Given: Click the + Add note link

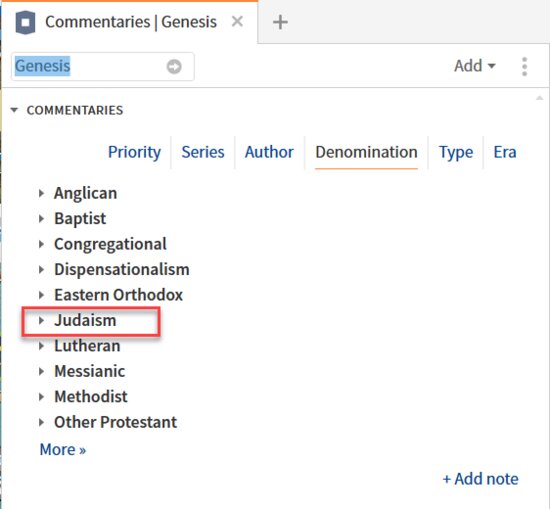Looking at the screenshot, I should pyautogui.click(x=480, y=479).
